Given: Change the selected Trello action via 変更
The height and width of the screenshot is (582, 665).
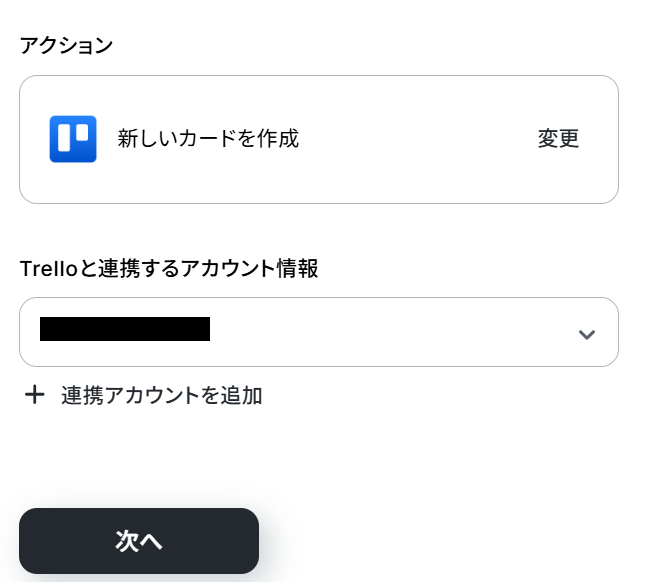Looking at the screenshot, I should pos(558,139).
